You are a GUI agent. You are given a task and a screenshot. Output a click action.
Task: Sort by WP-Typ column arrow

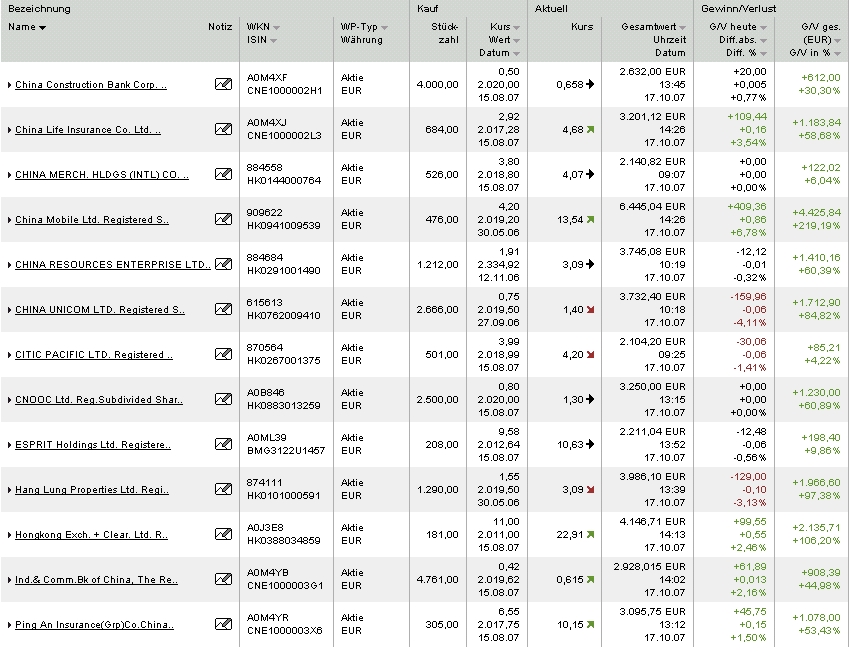pyautogui.click(x=384, y=28)
